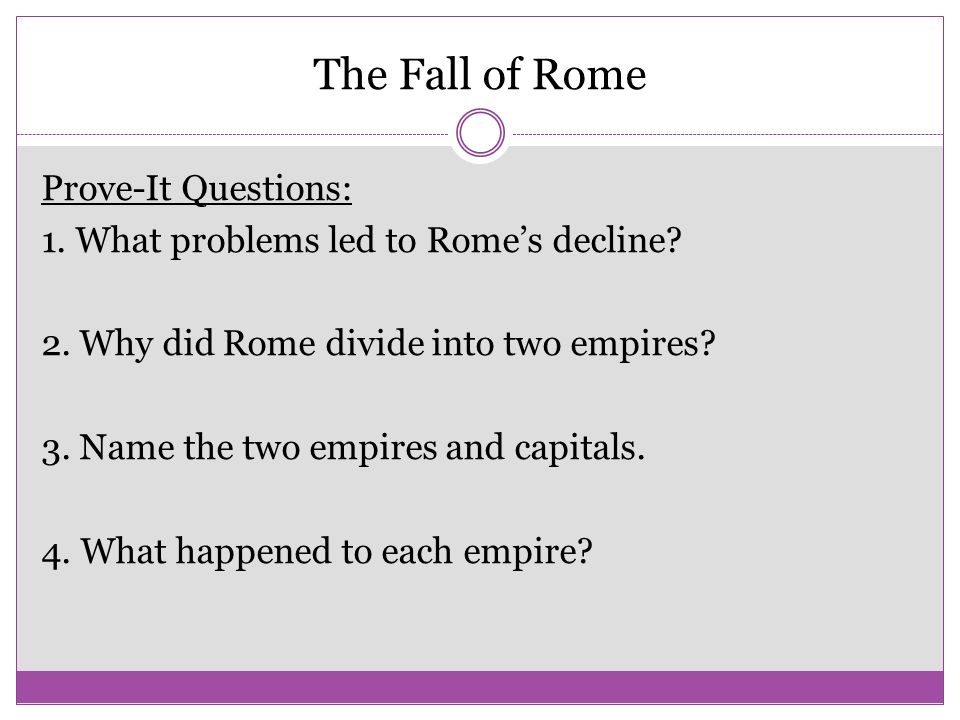Image resolution: width=960 pixels, height=720 pixels.
Task: Click the purple footer bar
Action: (x=480, y=687)
